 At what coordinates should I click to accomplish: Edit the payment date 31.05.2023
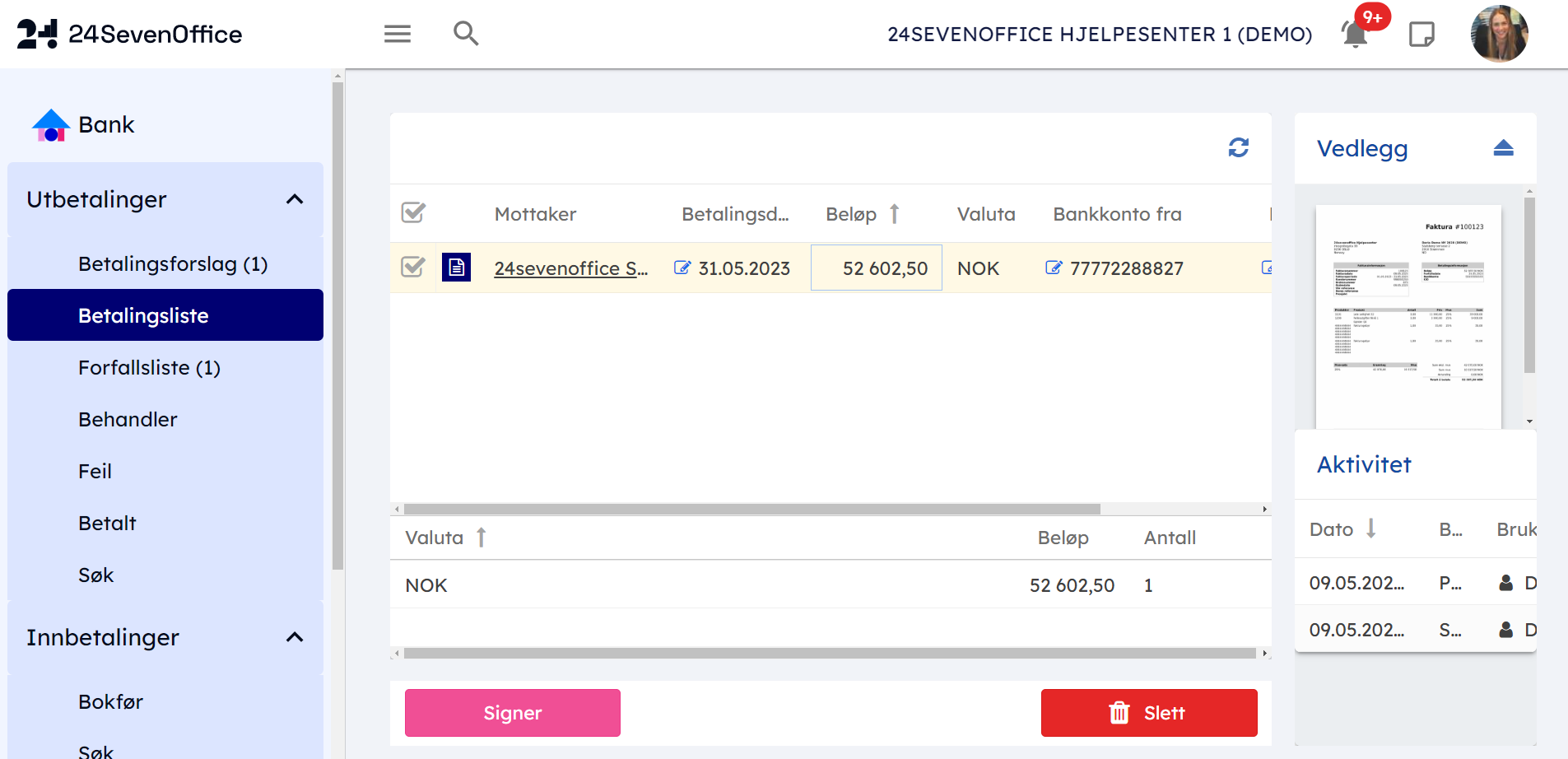(682, 268)
